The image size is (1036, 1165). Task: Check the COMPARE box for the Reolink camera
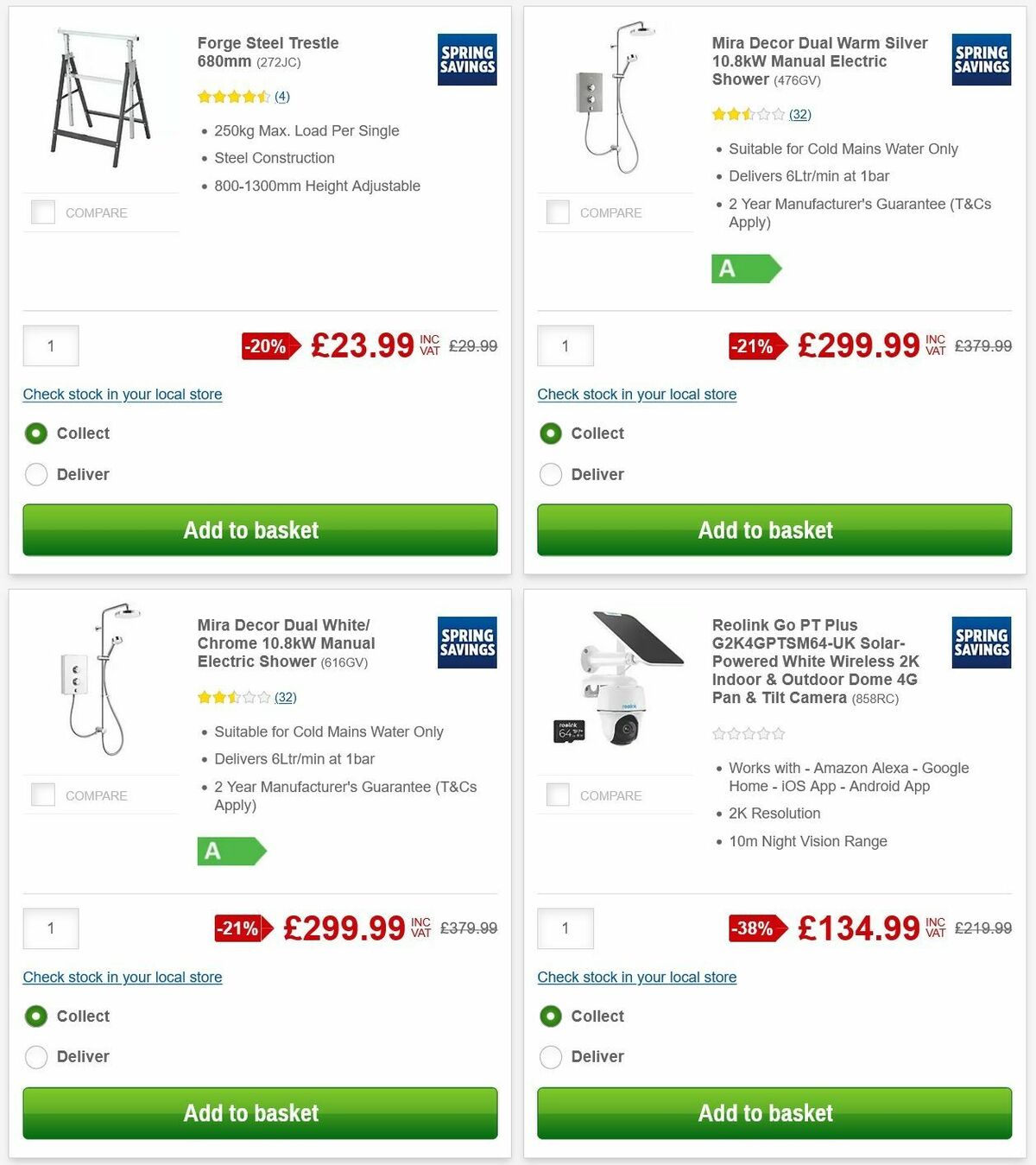click(557, 795)
